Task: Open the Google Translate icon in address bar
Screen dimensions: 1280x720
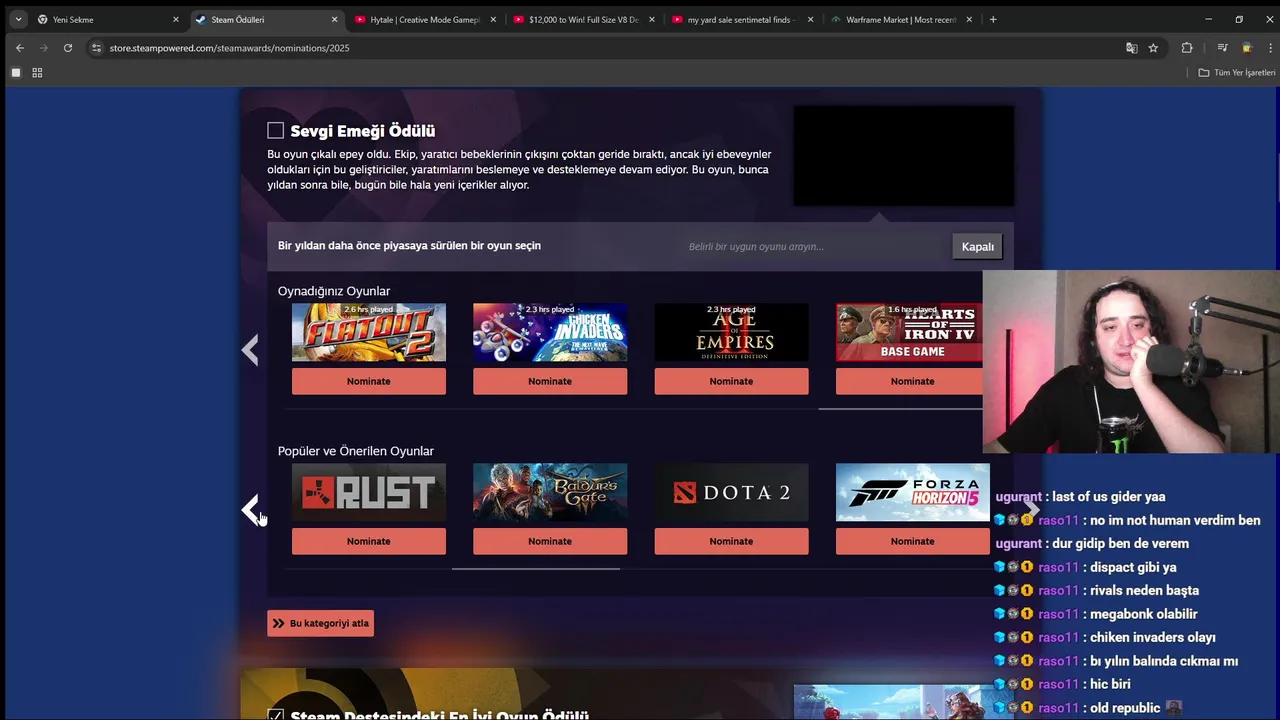Action: (1131, 47)
